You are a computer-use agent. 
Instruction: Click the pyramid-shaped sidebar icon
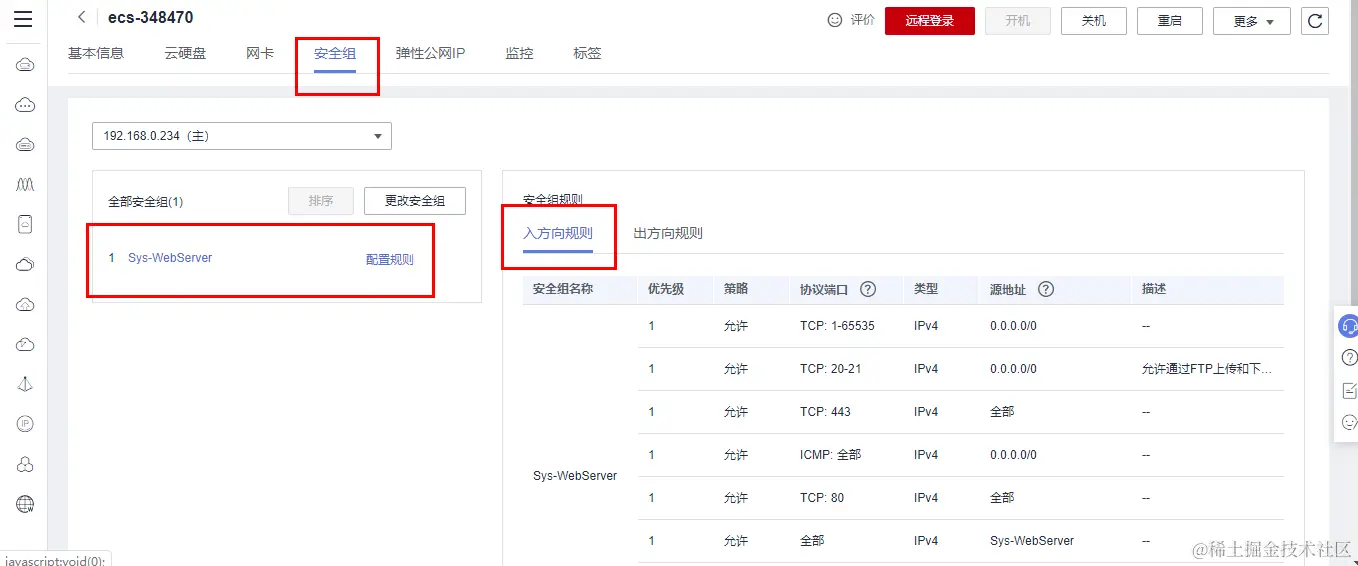click(x=26, y=384)
